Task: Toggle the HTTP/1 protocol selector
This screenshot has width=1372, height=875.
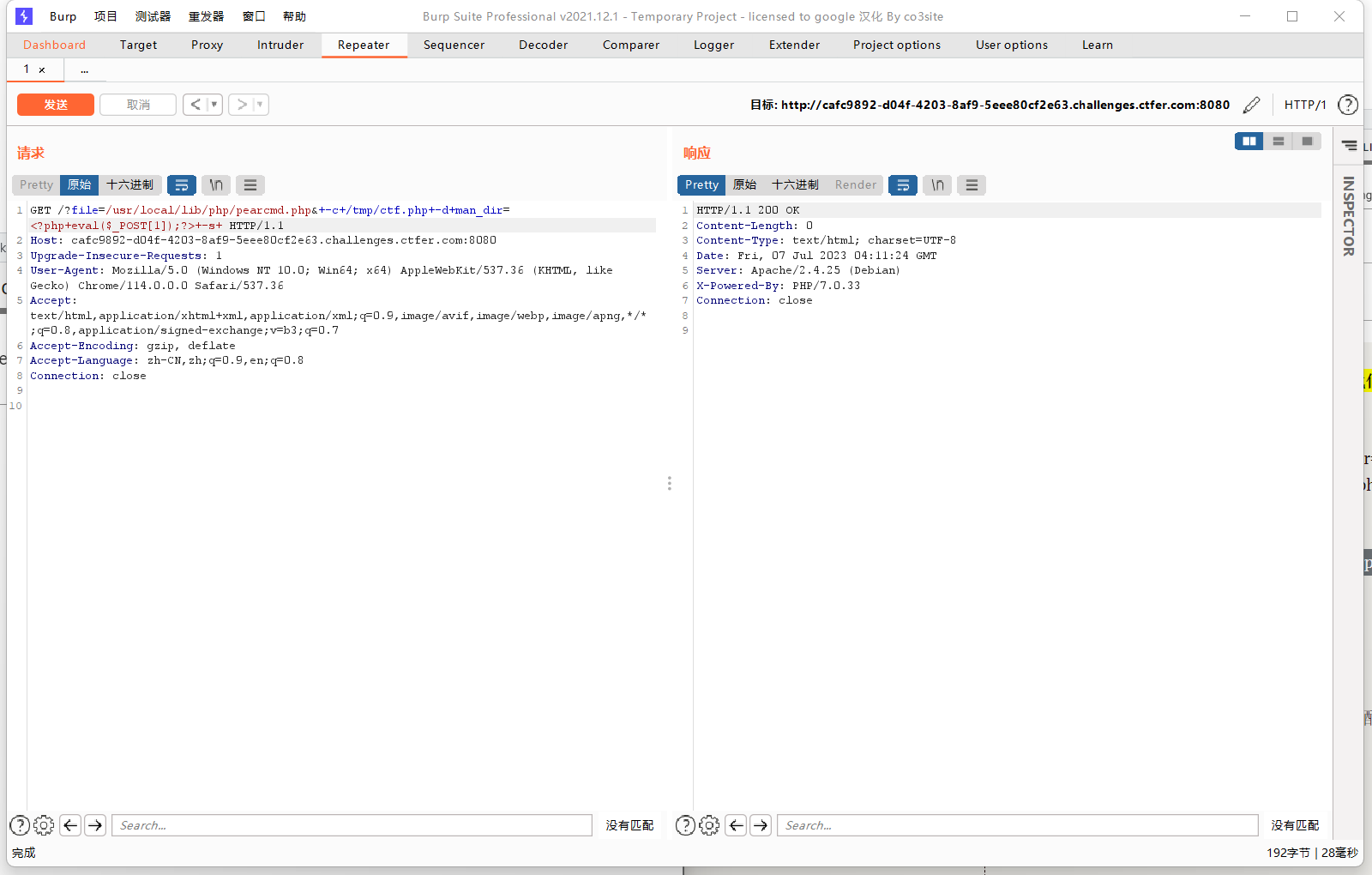Action: coord(1305,105)
